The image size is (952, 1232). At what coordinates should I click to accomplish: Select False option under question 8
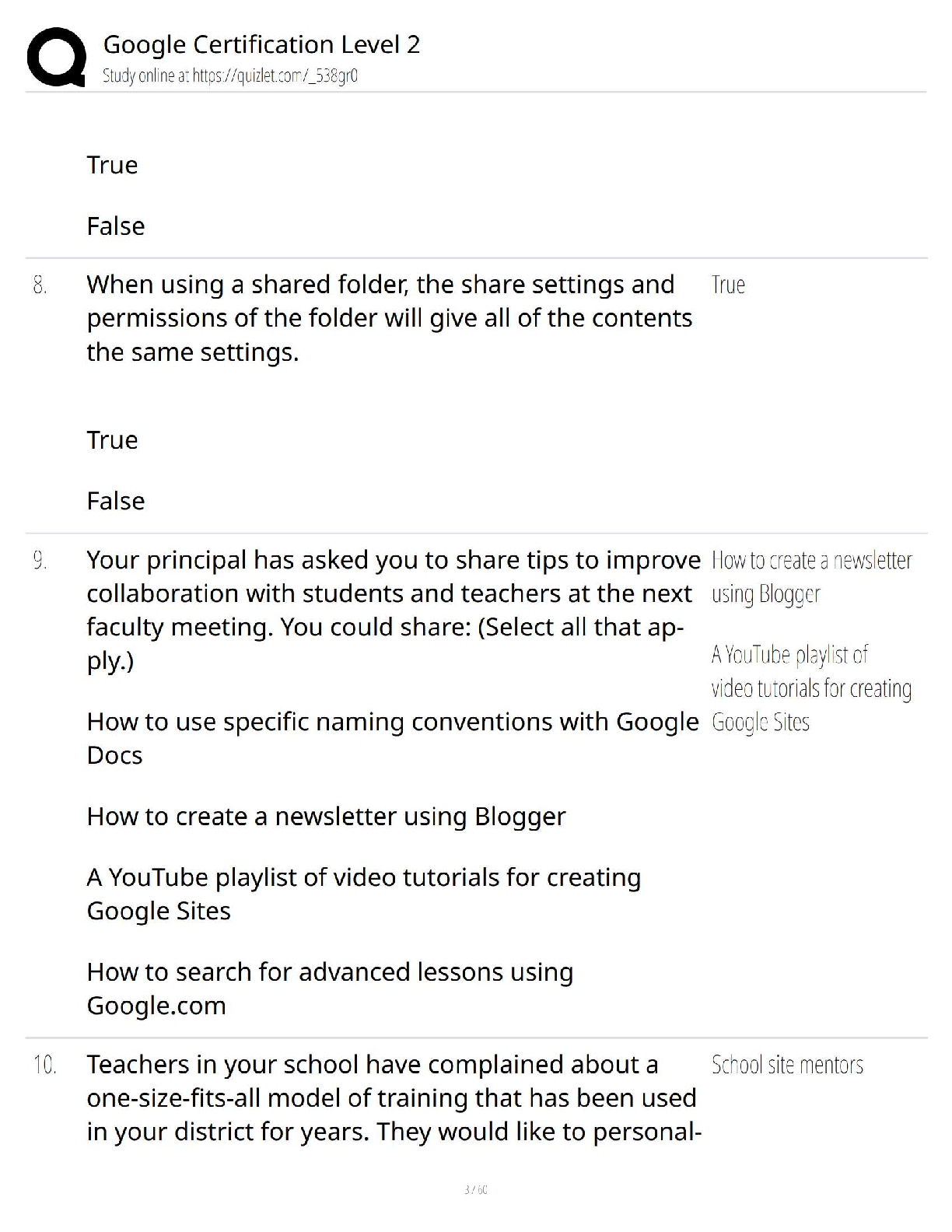point(115,500)
